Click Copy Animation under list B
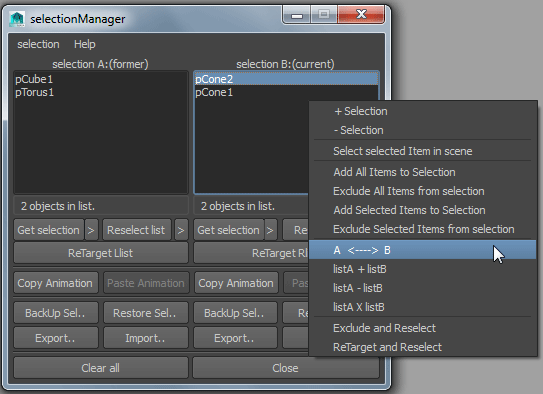 coord(236,283)
